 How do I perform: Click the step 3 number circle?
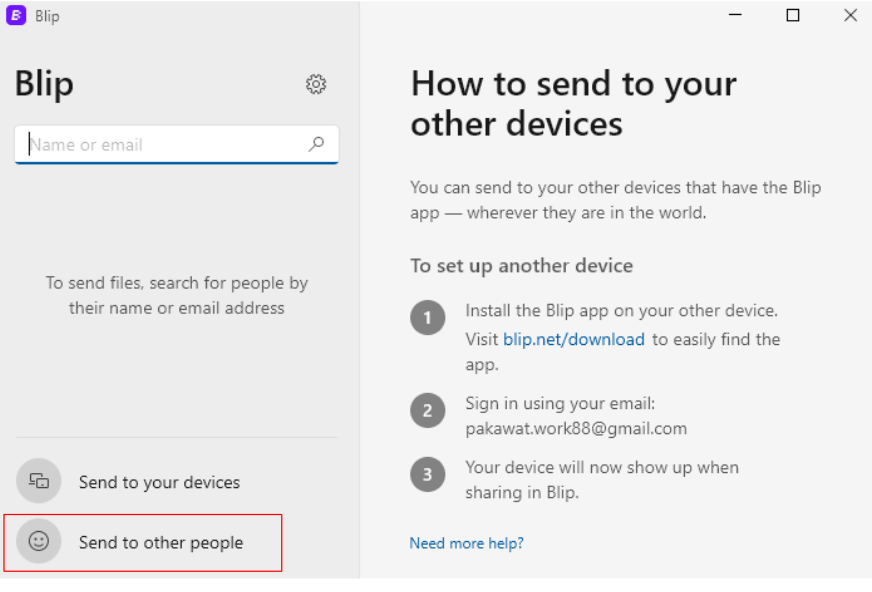428,475
